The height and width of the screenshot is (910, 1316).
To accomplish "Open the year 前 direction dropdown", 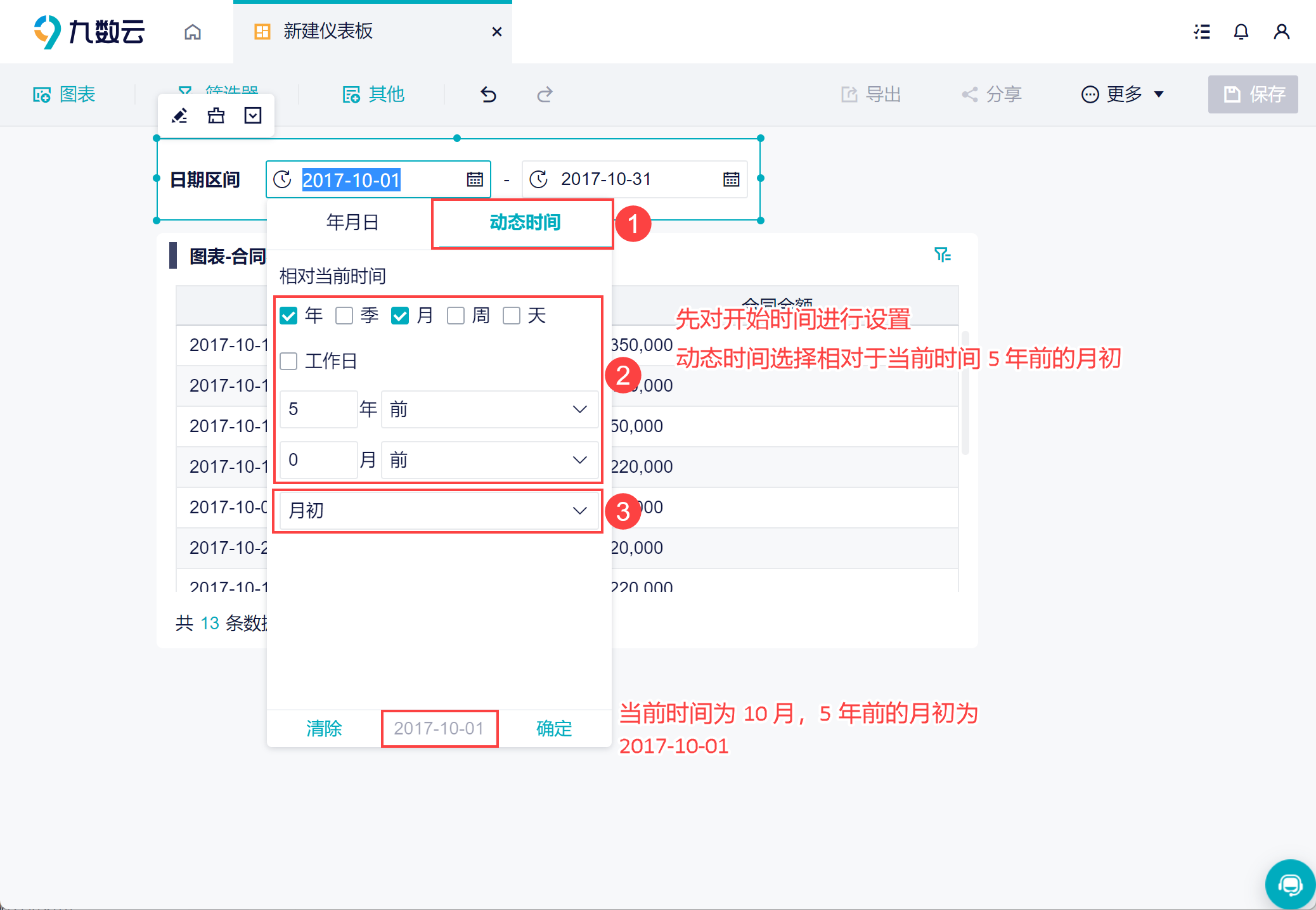I will [x=489, y=409].
